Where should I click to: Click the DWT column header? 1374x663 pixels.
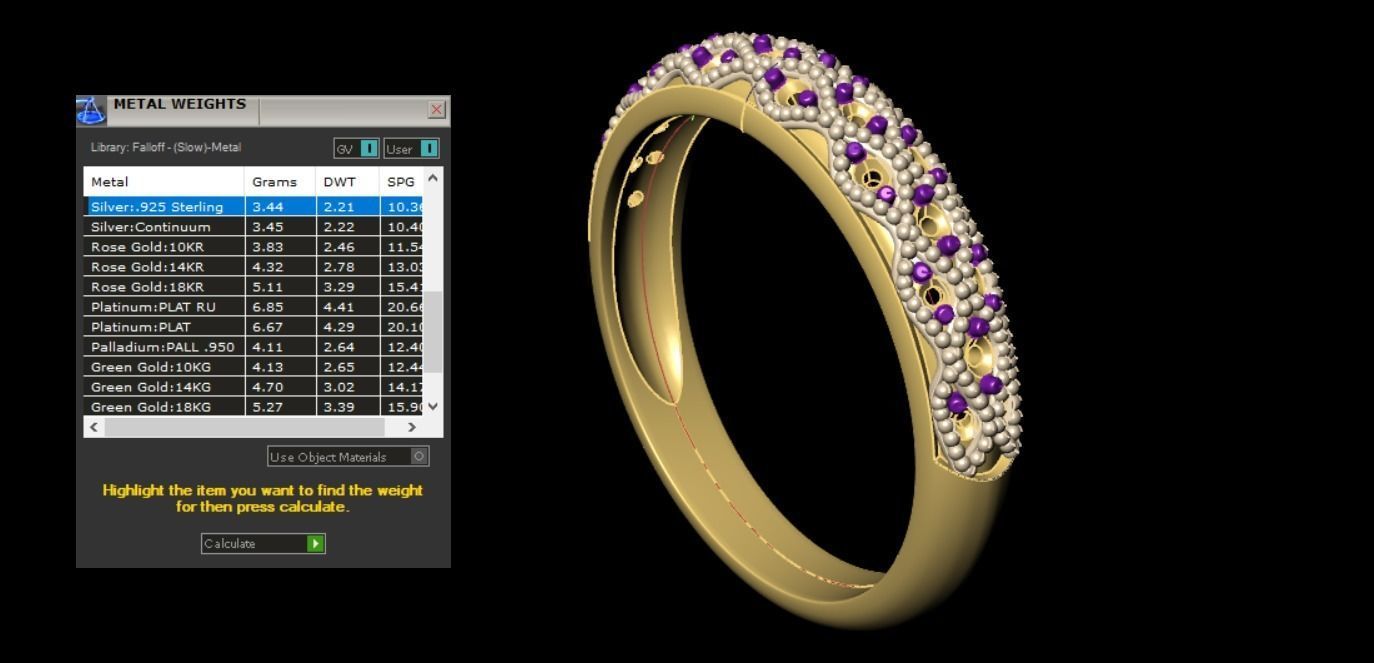pyautogui.click(x=348, y=181)
